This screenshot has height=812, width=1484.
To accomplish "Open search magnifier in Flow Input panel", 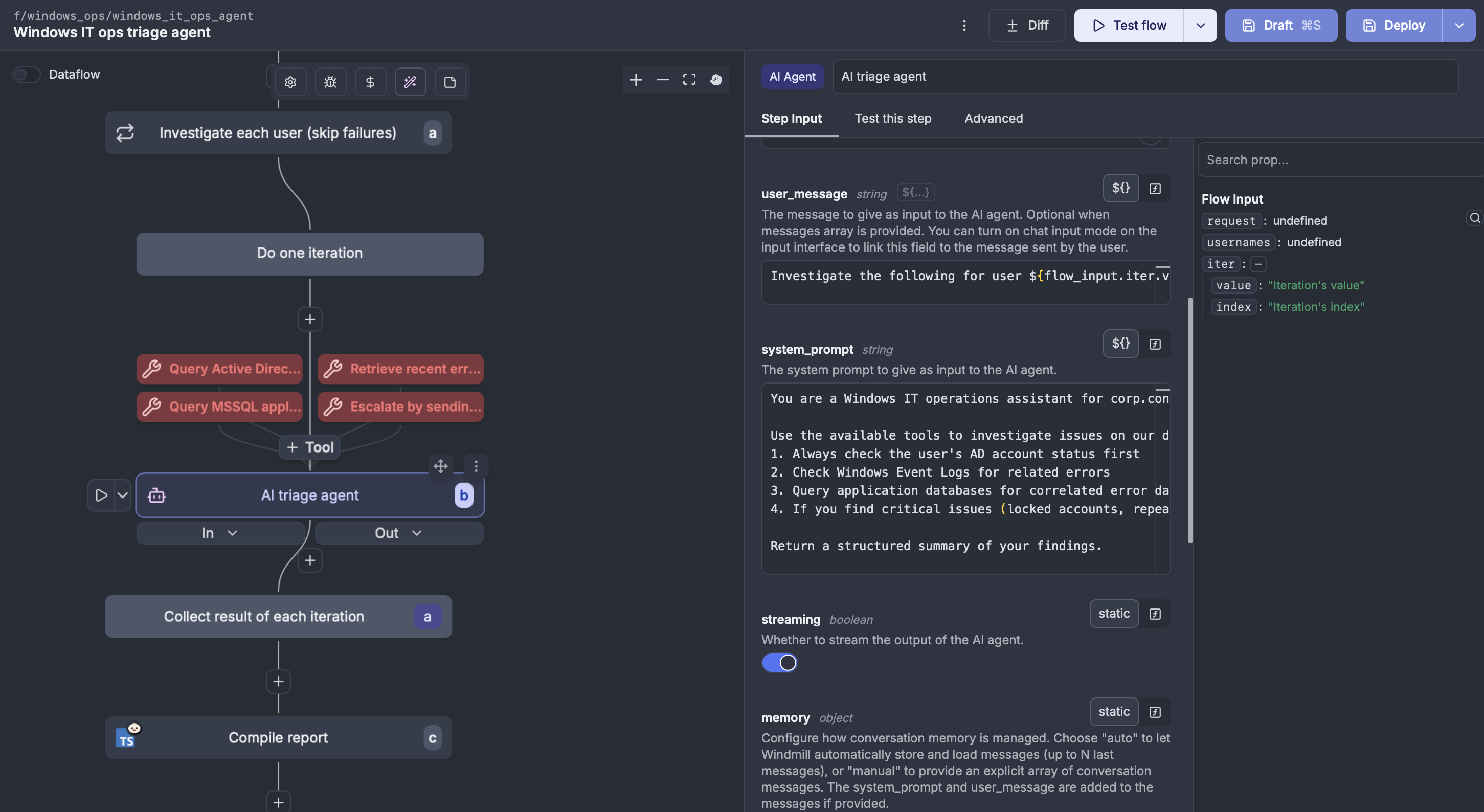I will 1474,218.
